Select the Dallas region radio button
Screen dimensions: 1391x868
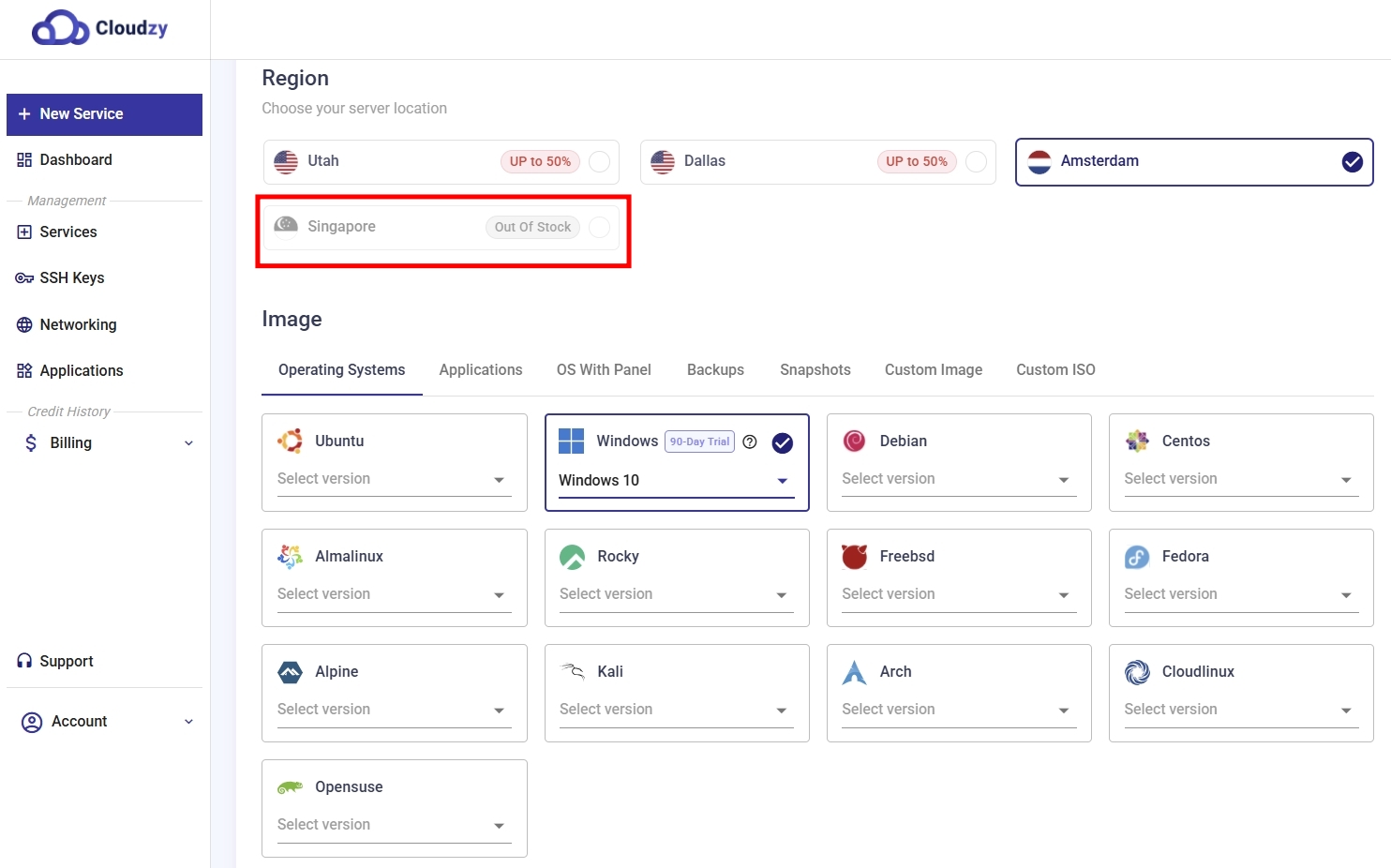(x=976, y=161)
